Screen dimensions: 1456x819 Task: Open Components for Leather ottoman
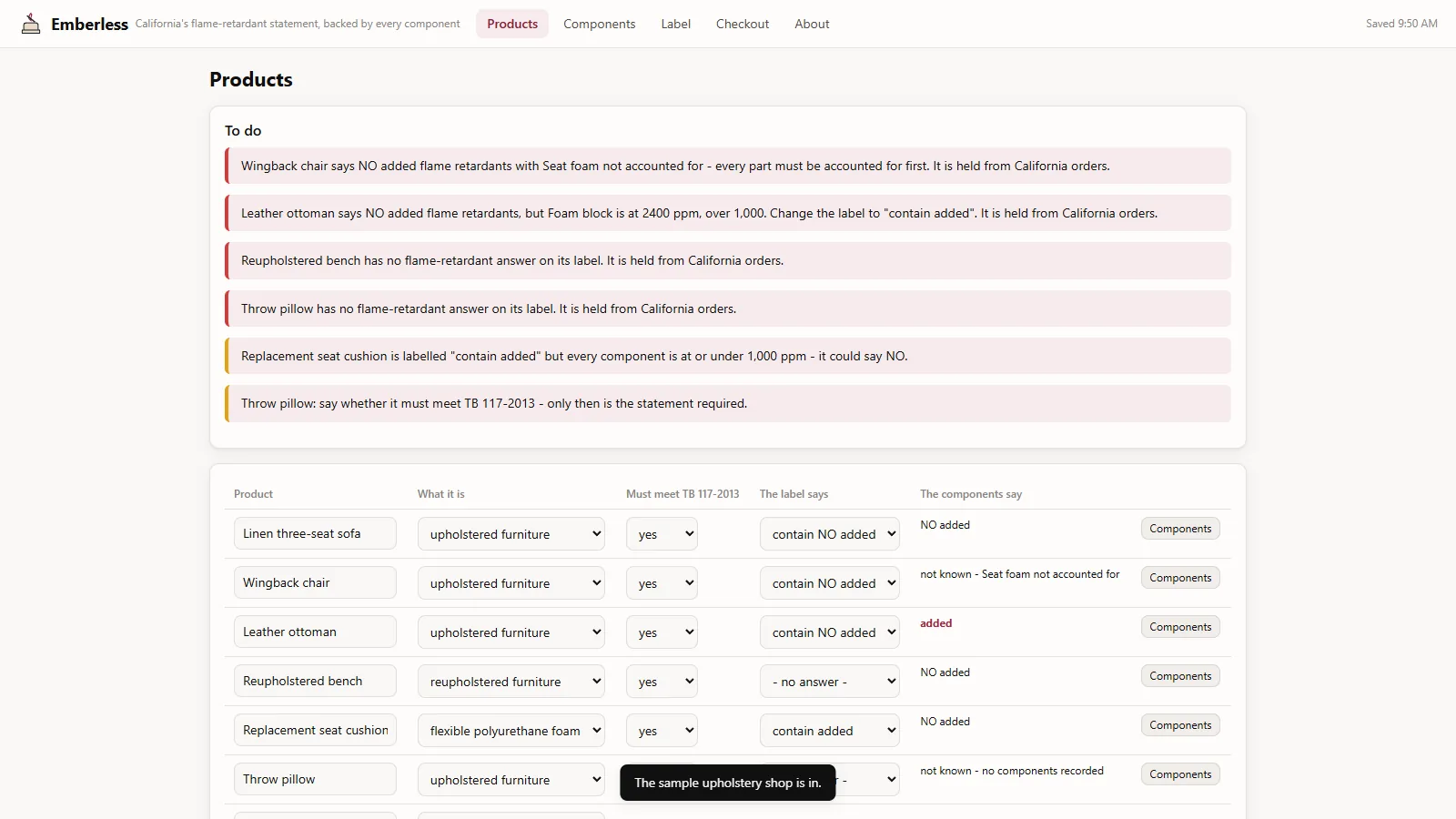point(1180,627)
